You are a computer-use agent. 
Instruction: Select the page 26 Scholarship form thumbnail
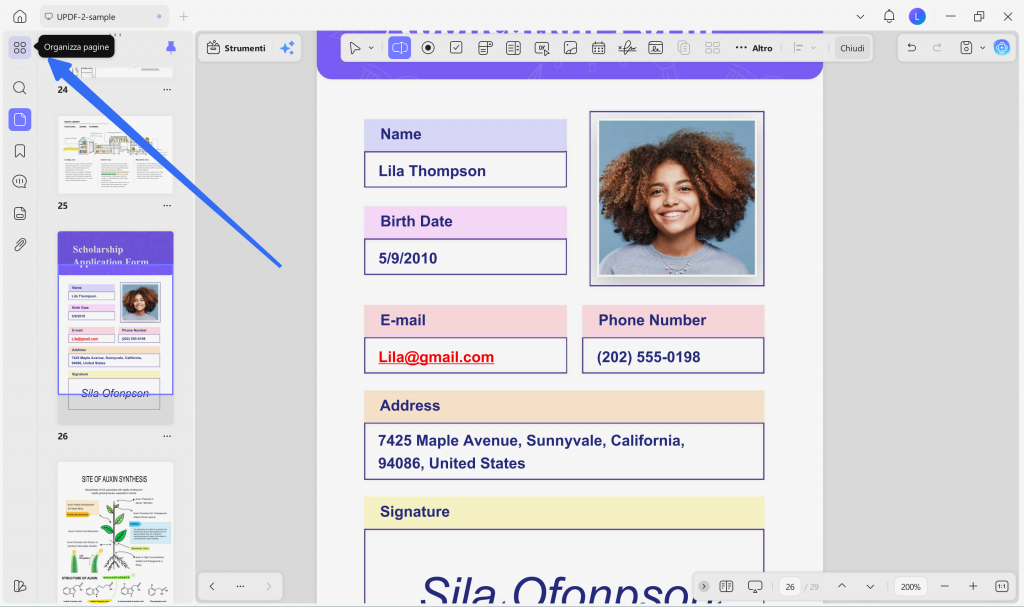(116, 327)
